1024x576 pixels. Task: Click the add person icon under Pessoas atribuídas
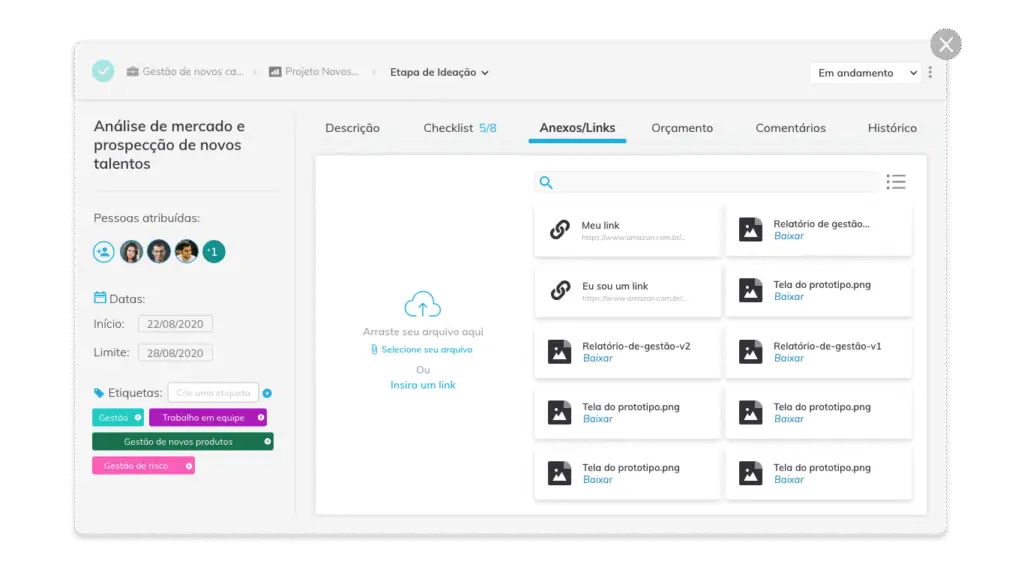[x=104, y=252]
